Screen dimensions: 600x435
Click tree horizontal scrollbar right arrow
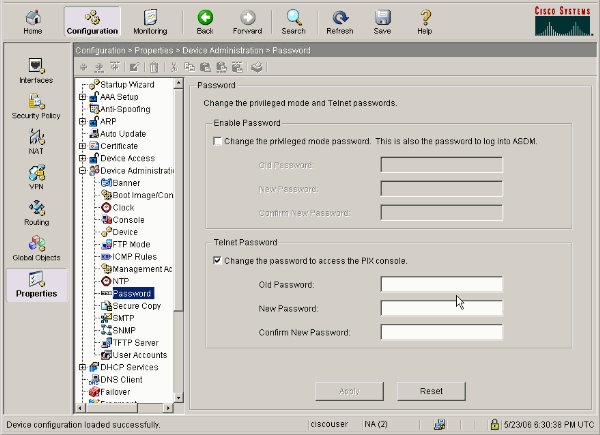tap(168, 408)
